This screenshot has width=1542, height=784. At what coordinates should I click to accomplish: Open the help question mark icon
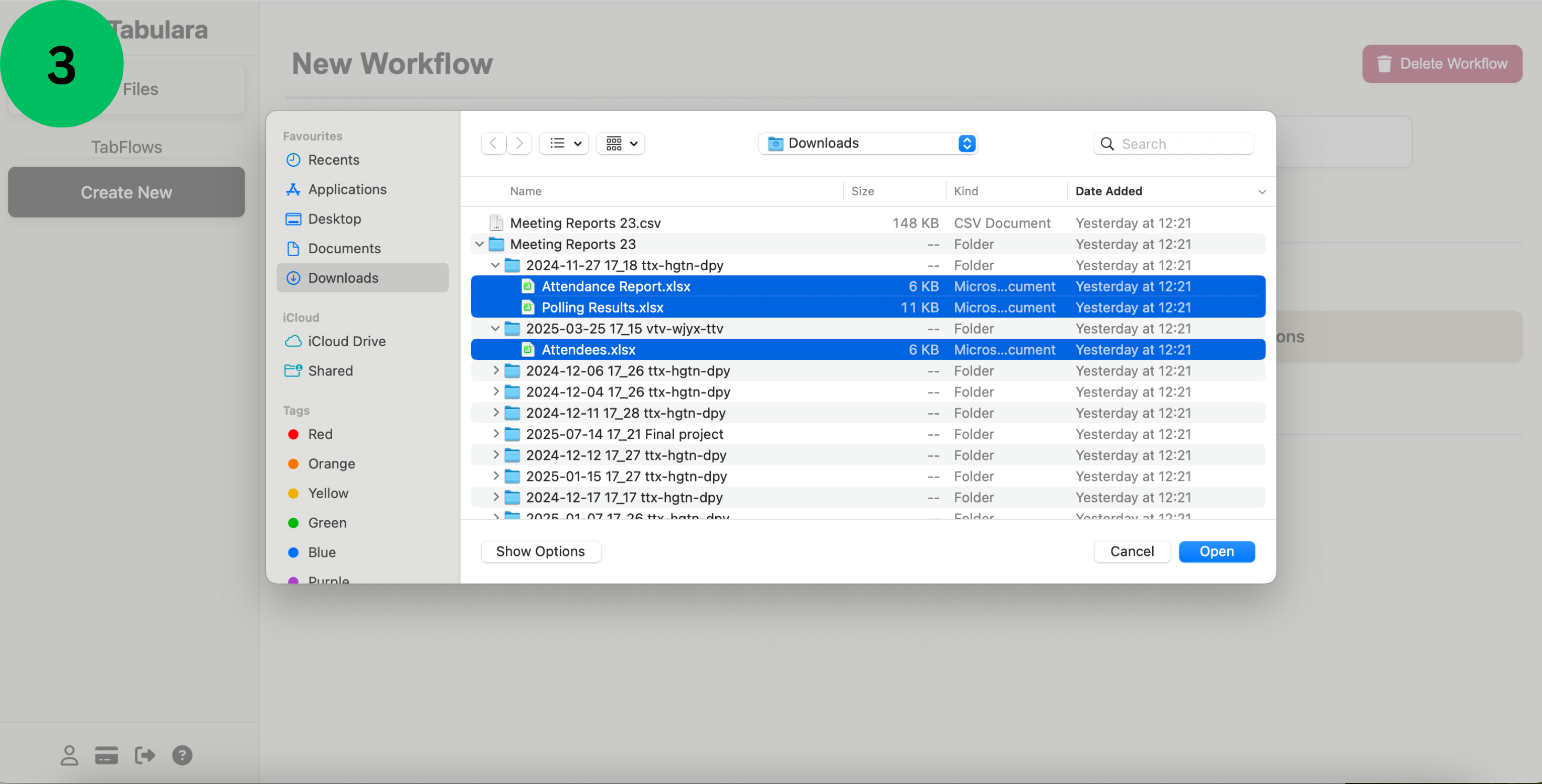182,755
